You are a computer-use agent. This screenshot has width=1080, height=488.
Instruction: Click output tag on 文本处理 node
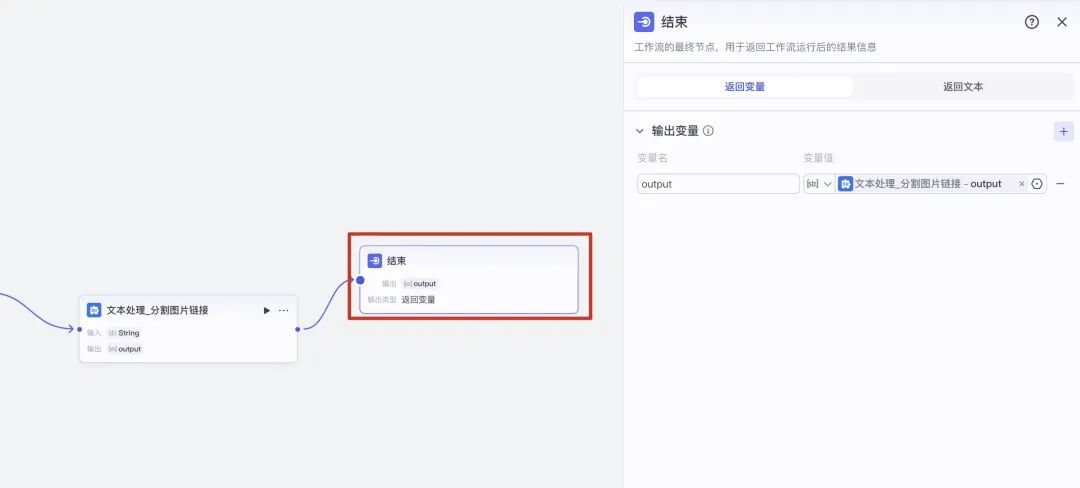[x=125, y=349]
